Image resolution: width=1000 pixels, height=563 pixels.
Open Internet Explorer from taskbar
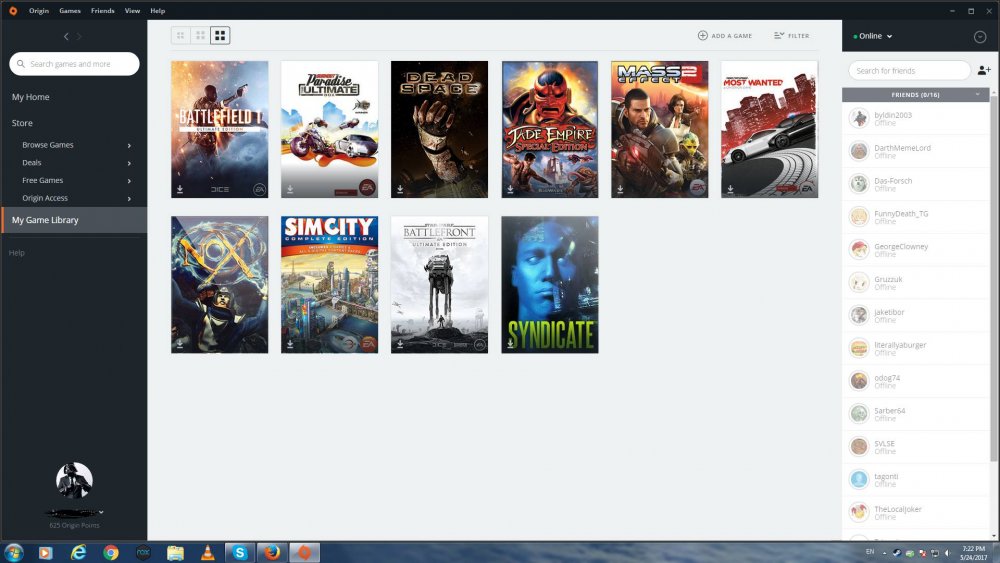[78, 553]
